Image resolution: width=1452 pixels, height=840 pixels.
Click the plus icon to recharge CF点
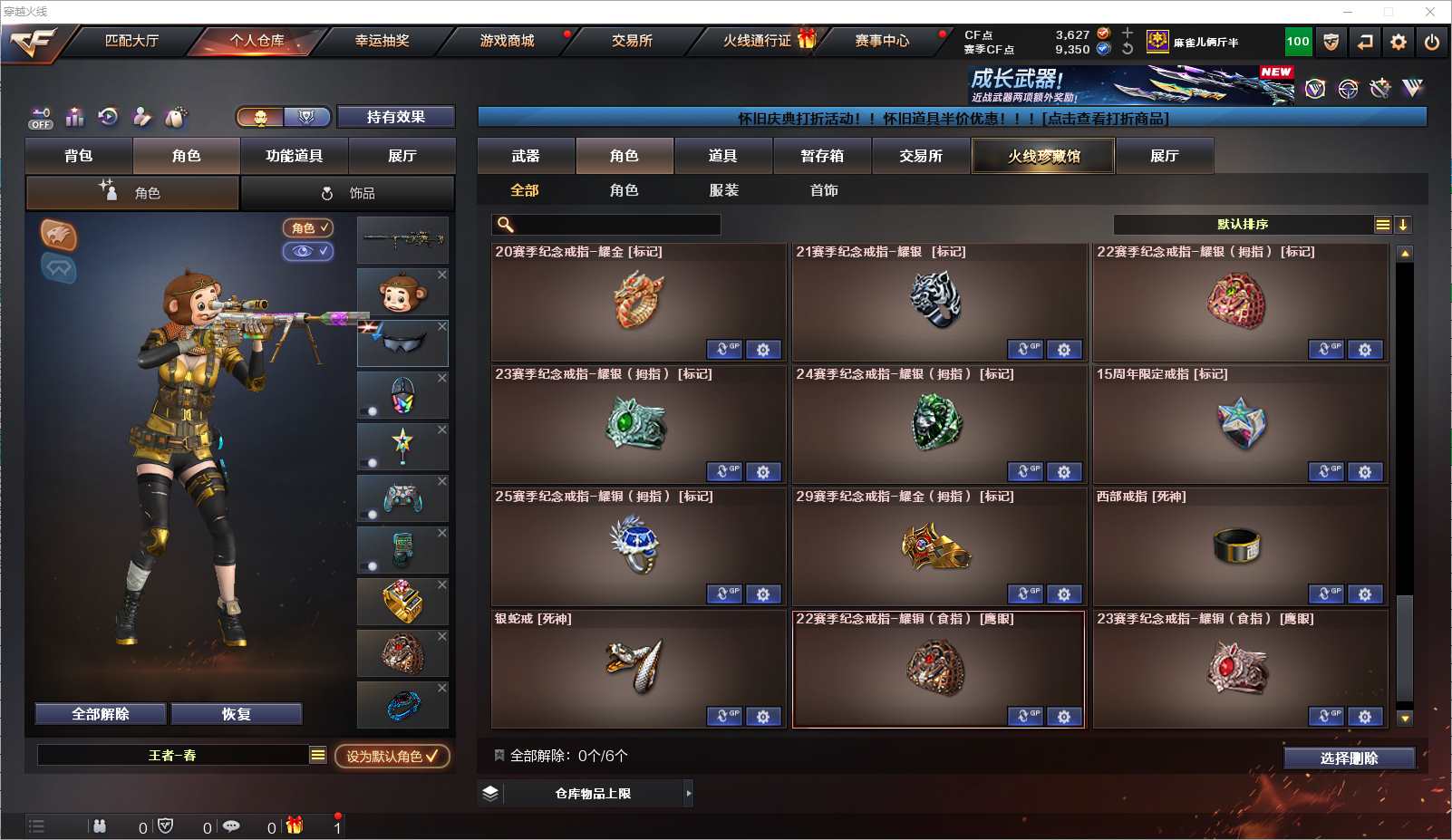pos(1128,34)
